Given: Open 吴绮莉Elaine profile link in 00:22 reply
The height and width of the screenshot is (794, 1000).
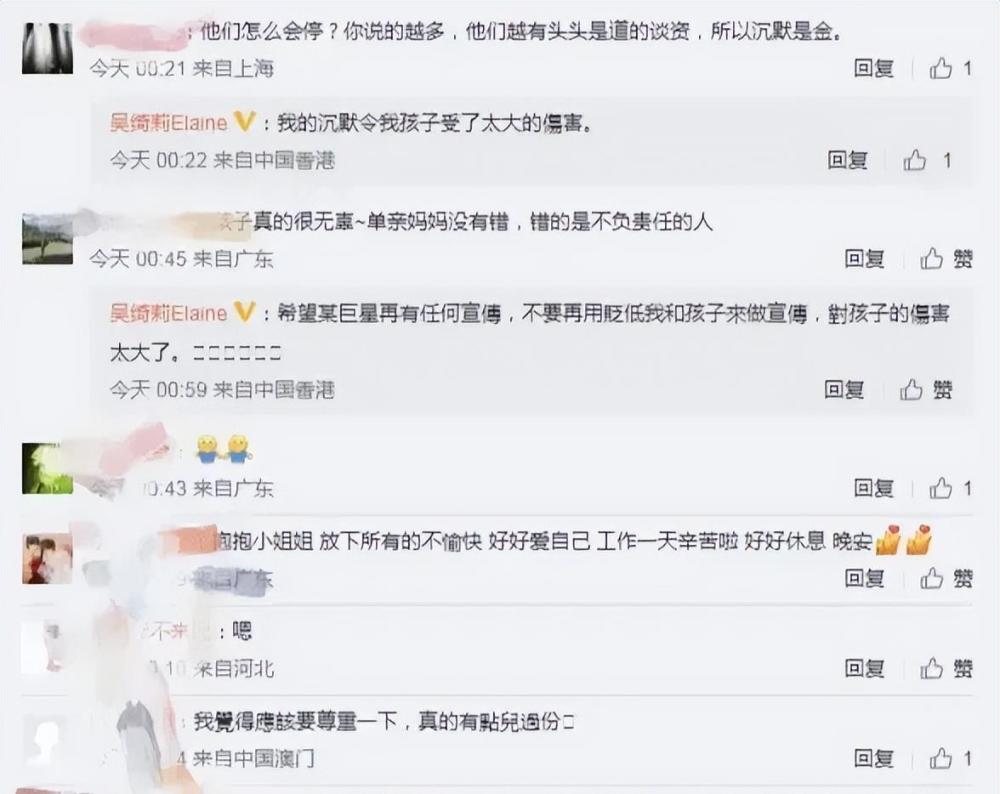Looking at the screenshot, I should coord(168,122).
